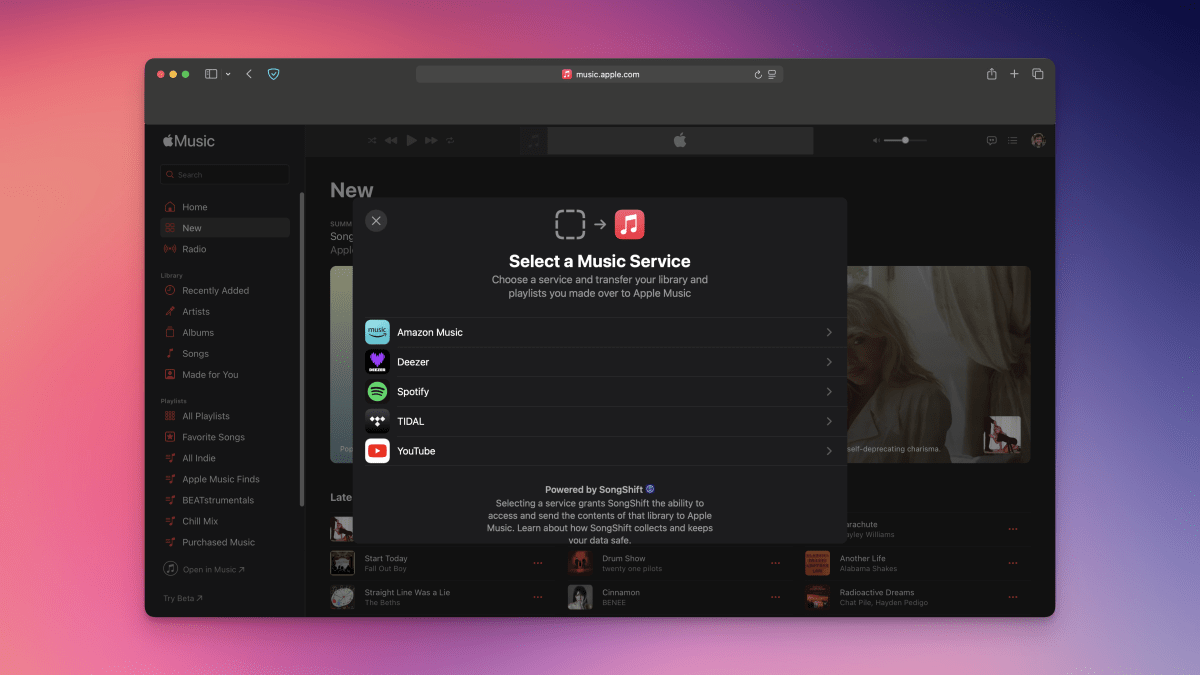The image size is (1200, 675).
Task: Open Recently Added in library
Action: (x=215, y=291)
